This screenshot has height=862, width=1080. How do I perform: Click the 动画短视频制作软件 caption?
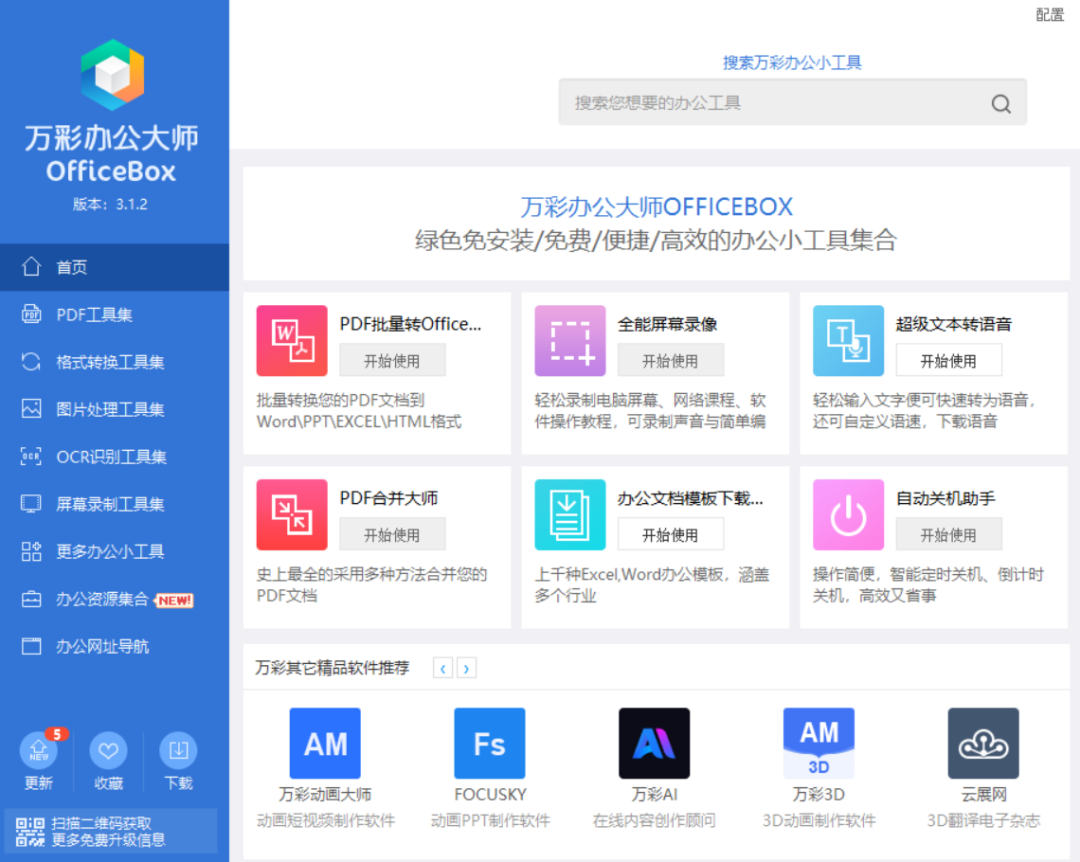coord(326,820)
